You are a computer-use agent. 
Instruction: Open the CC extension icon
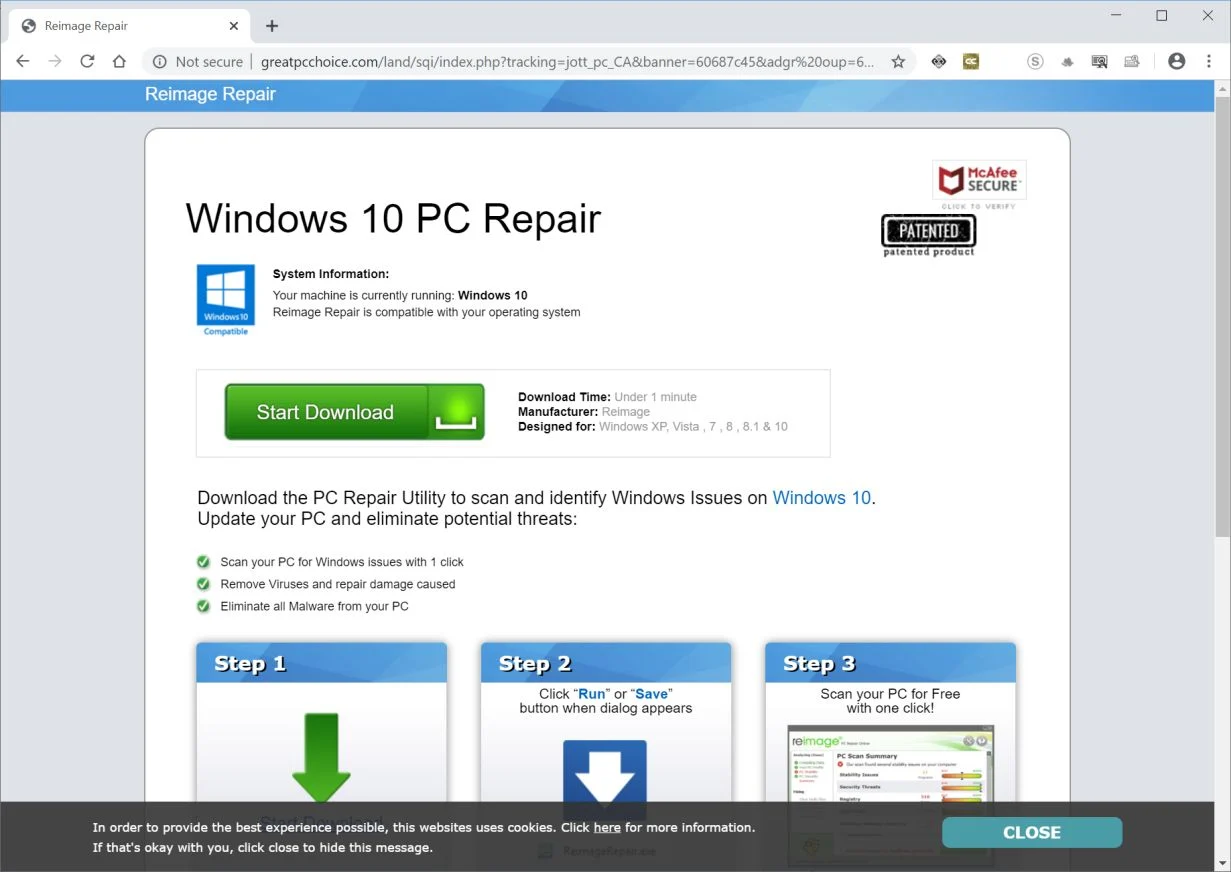pyautogui.click(x=970, y=61)
